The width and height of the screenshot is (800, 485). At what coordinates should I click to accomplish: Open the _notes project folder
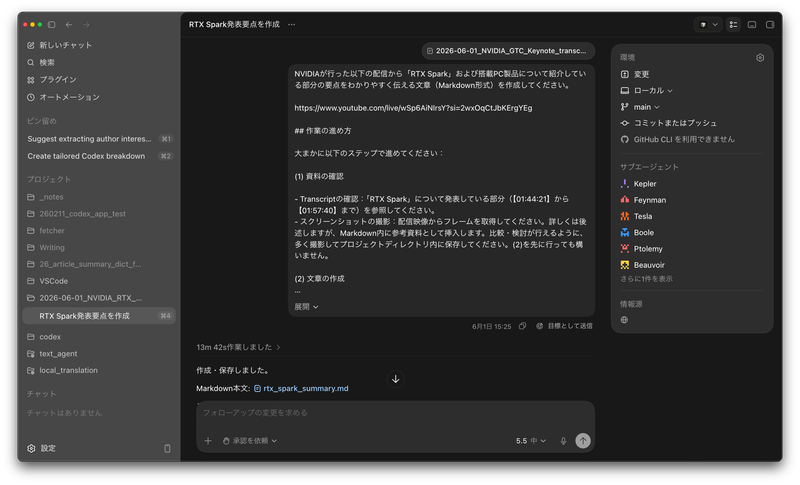(45, 197)
